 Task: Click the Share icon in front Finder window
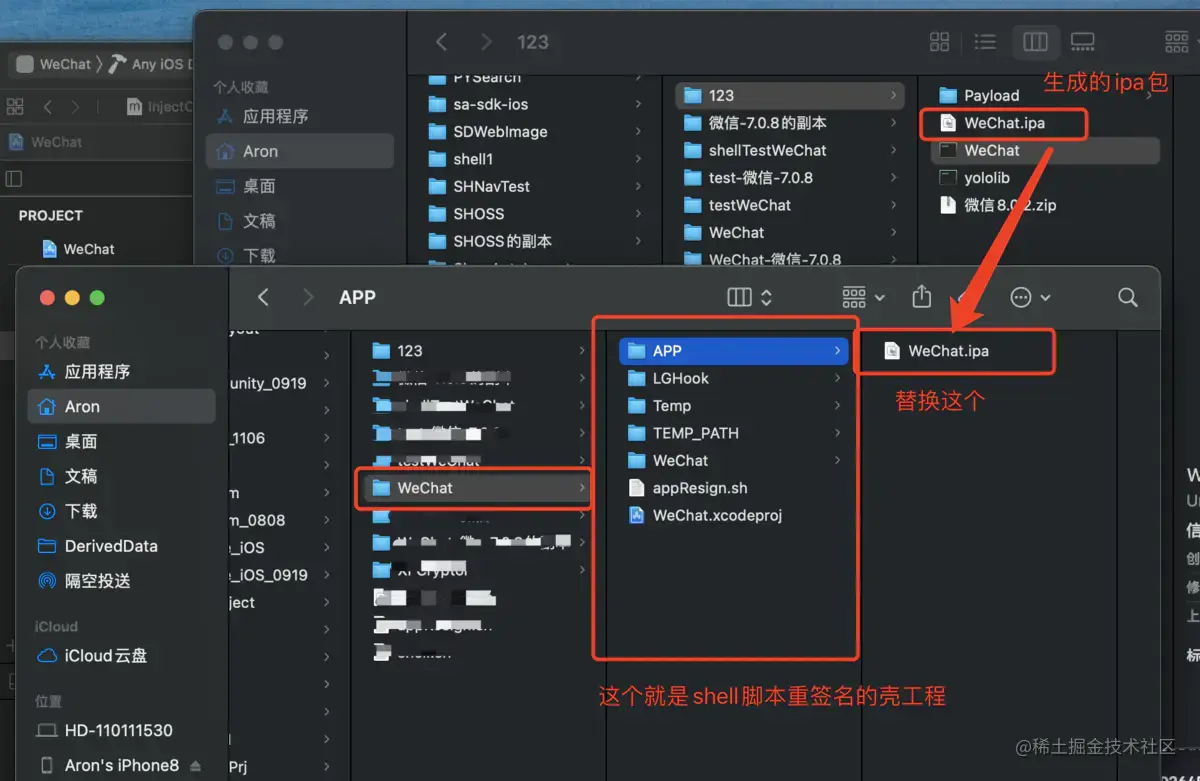[x=922, y=297]
